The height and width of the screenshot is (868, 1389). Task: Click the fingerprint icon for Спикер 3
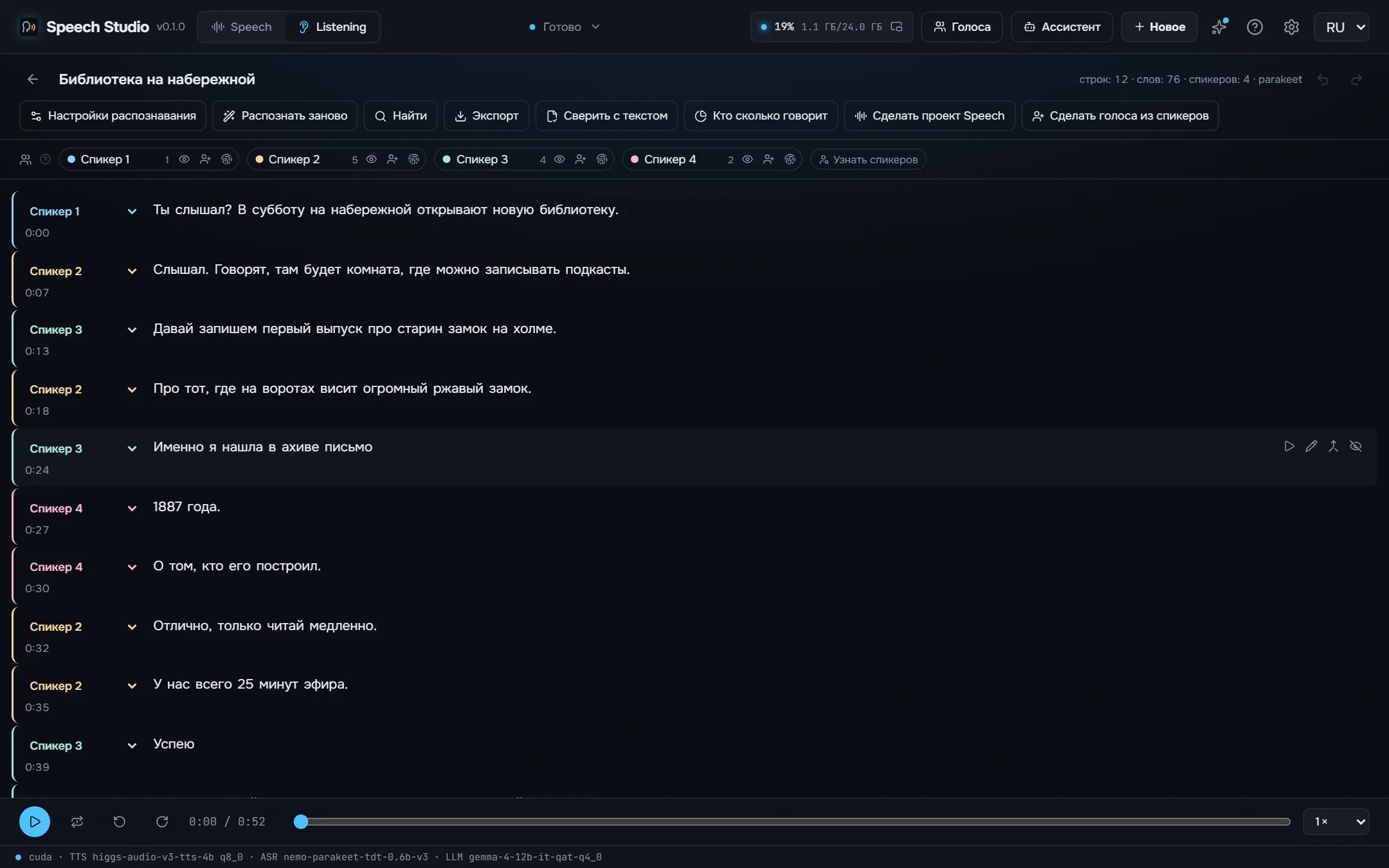click(x=602, y=159)
